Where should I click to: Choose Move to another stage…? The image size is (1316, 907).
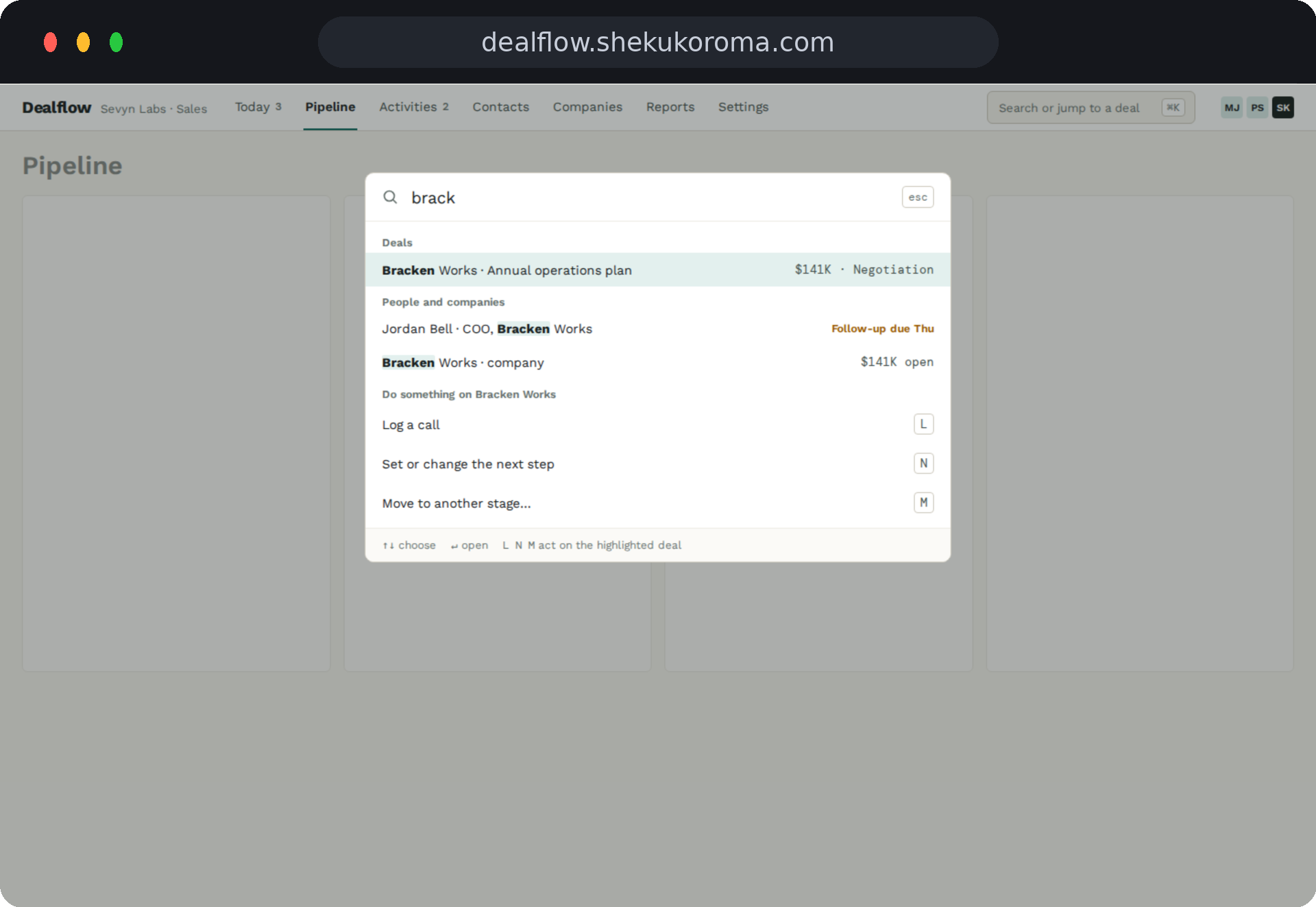658,503
